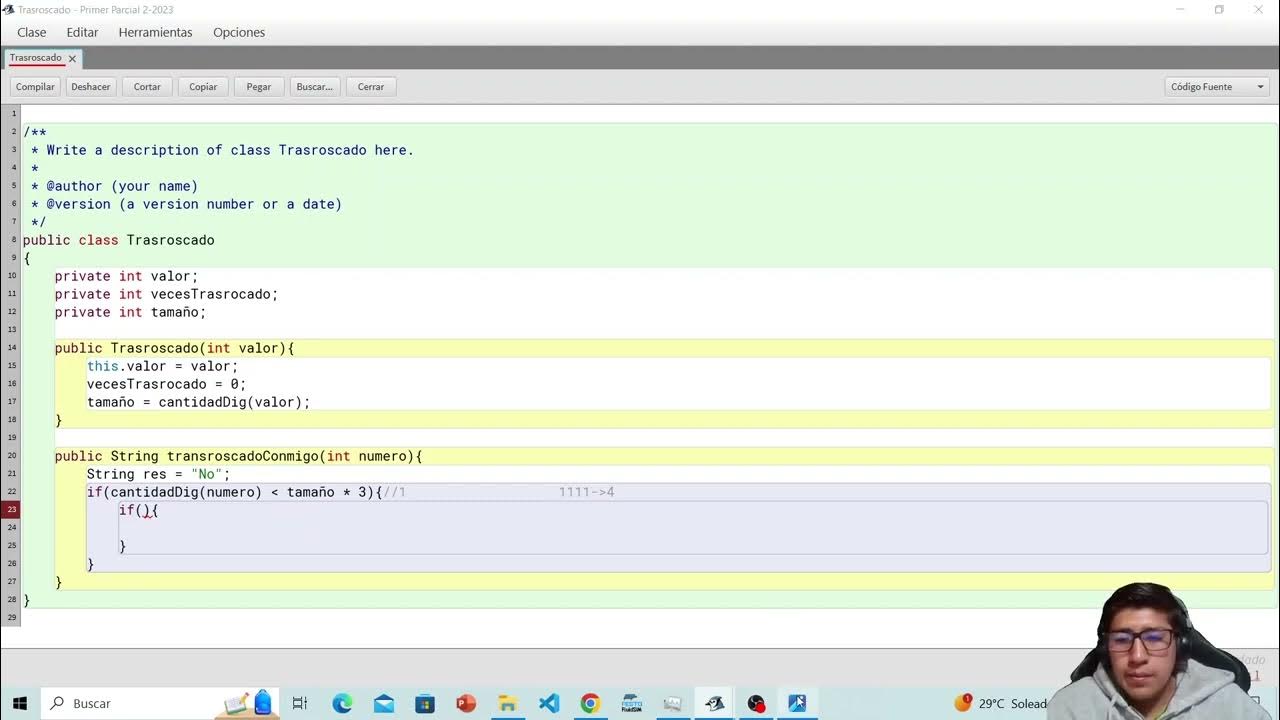Open FluidSIM from the taskbar

(x=631, y=703)
